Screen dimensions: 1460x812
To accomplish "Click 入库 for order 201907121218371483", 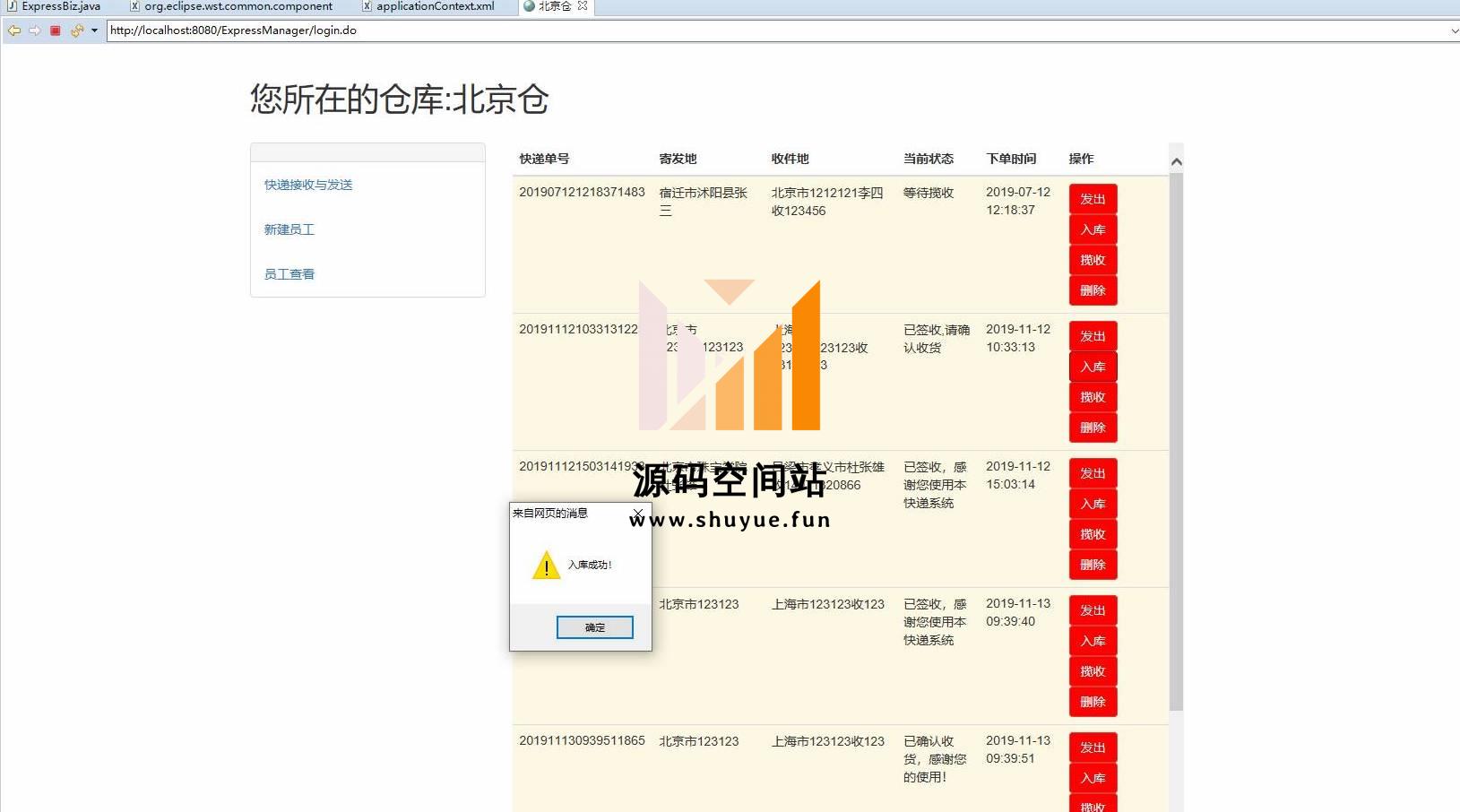I will pyautogui.click(x=1093, y=229).
